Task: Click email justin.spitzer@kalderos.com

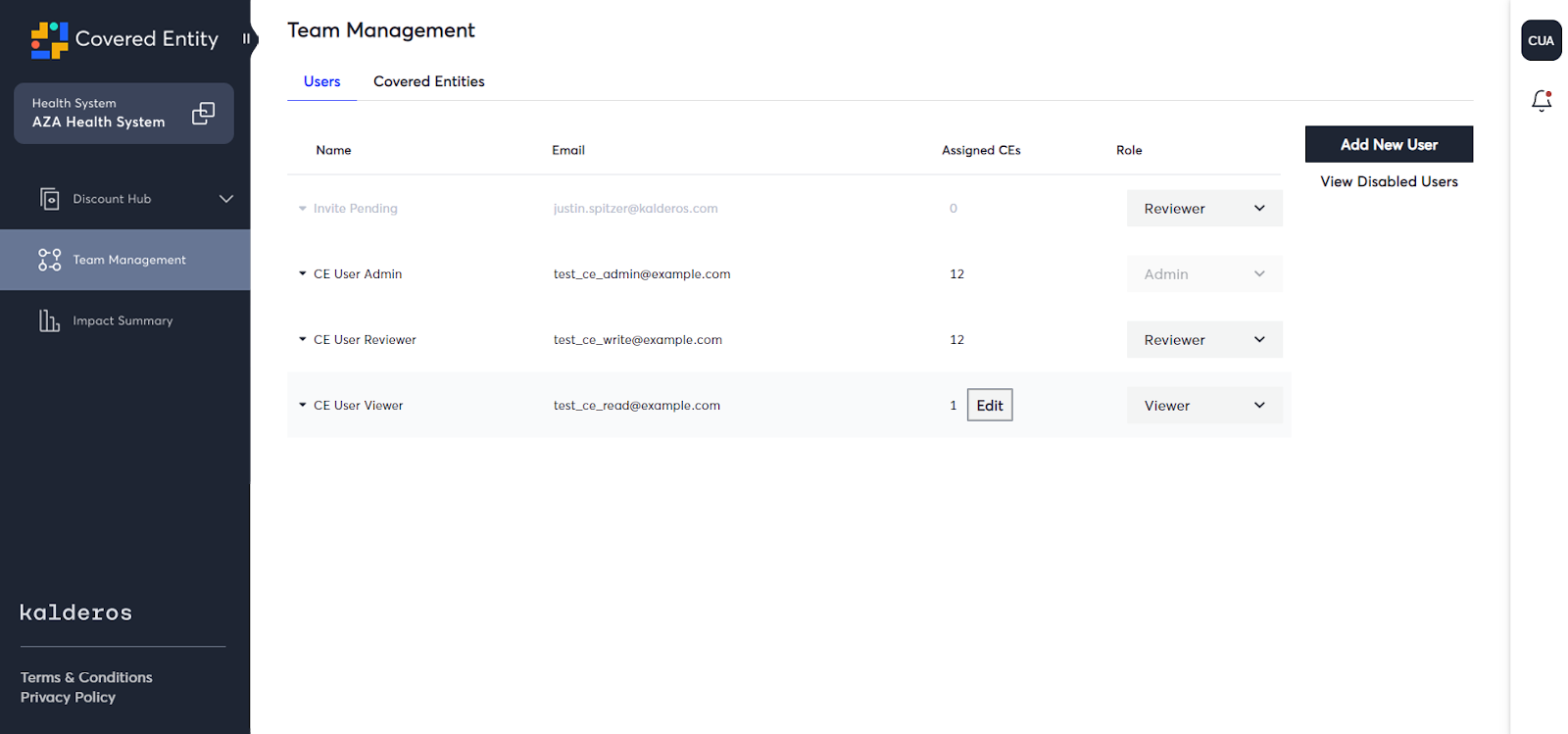Action: point(635,209)
